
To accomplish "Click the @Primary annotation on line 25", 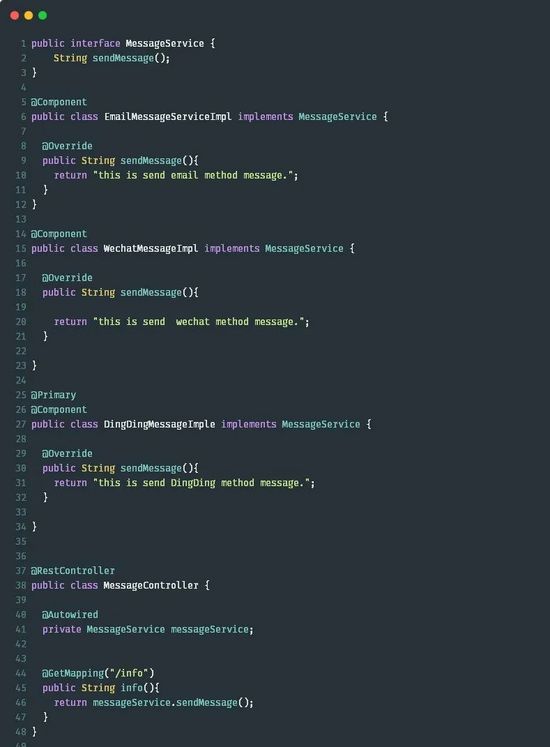I will (x=53, y=395).
